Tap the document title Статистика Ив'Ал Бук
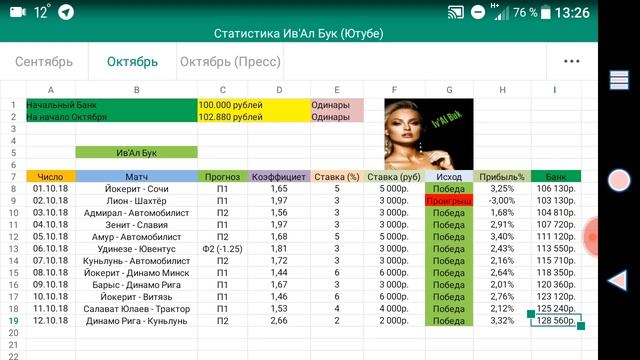Screen dimensions: 640x360 click(x=299, y=33)
